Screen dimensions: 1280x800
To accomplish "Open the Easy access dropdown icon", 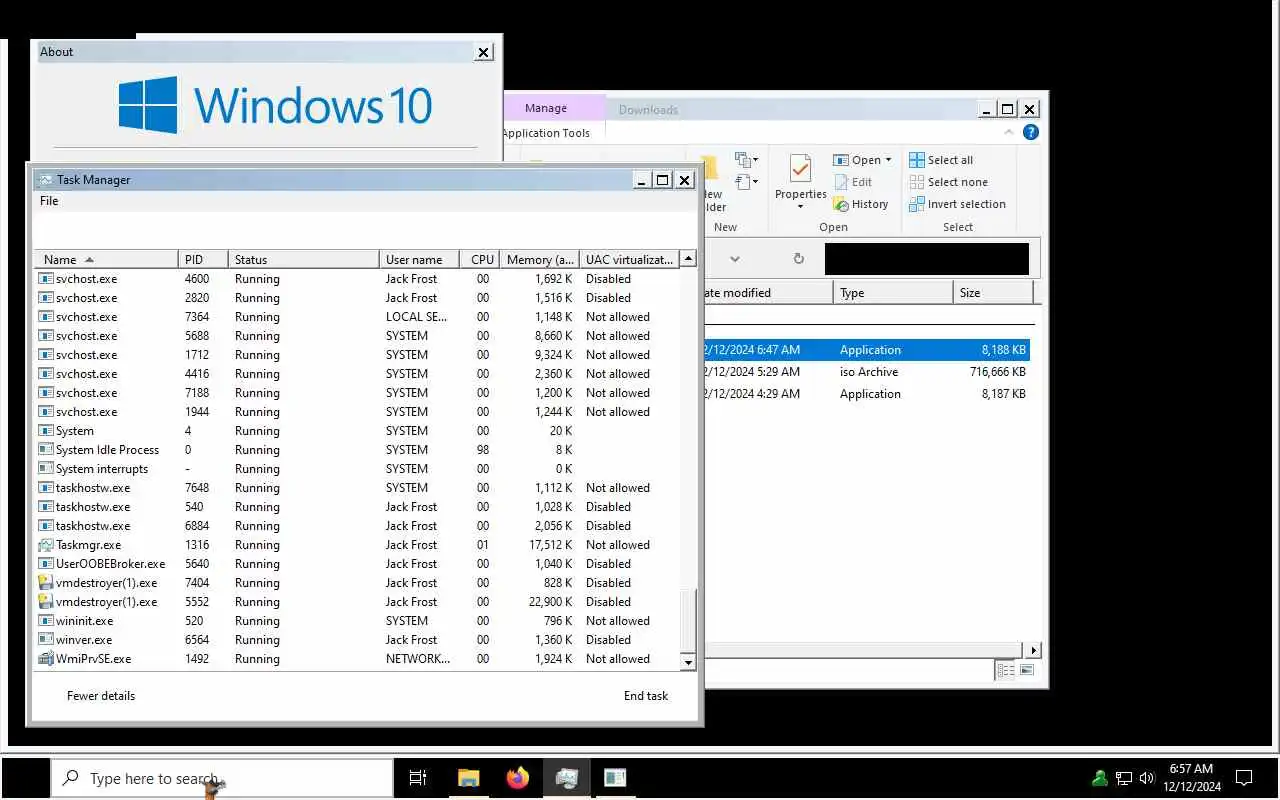I will (746, 182).
